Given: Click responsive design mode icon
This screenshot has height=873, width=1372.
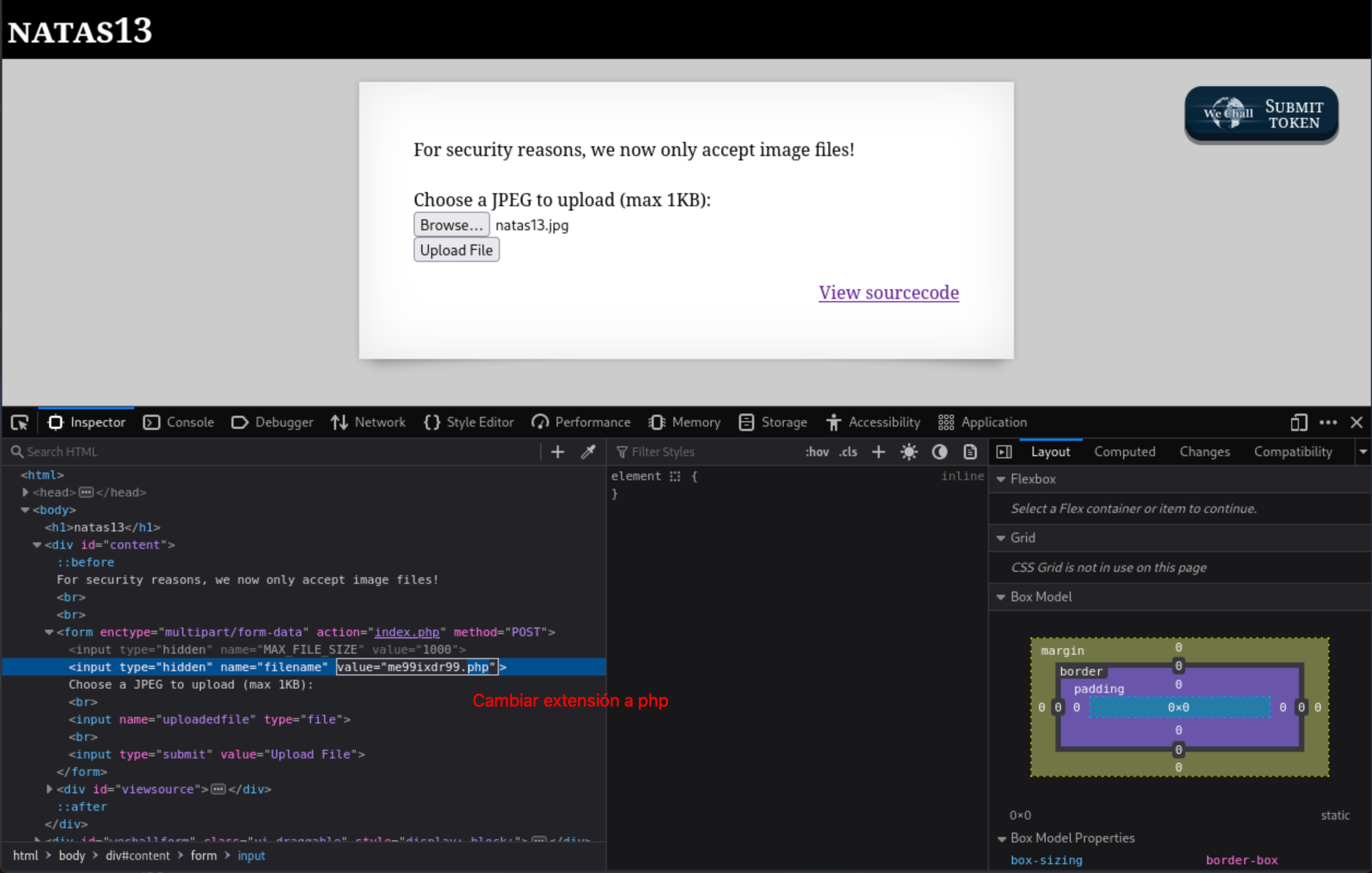Looking at the screenshot, I should coord(1298,422).
